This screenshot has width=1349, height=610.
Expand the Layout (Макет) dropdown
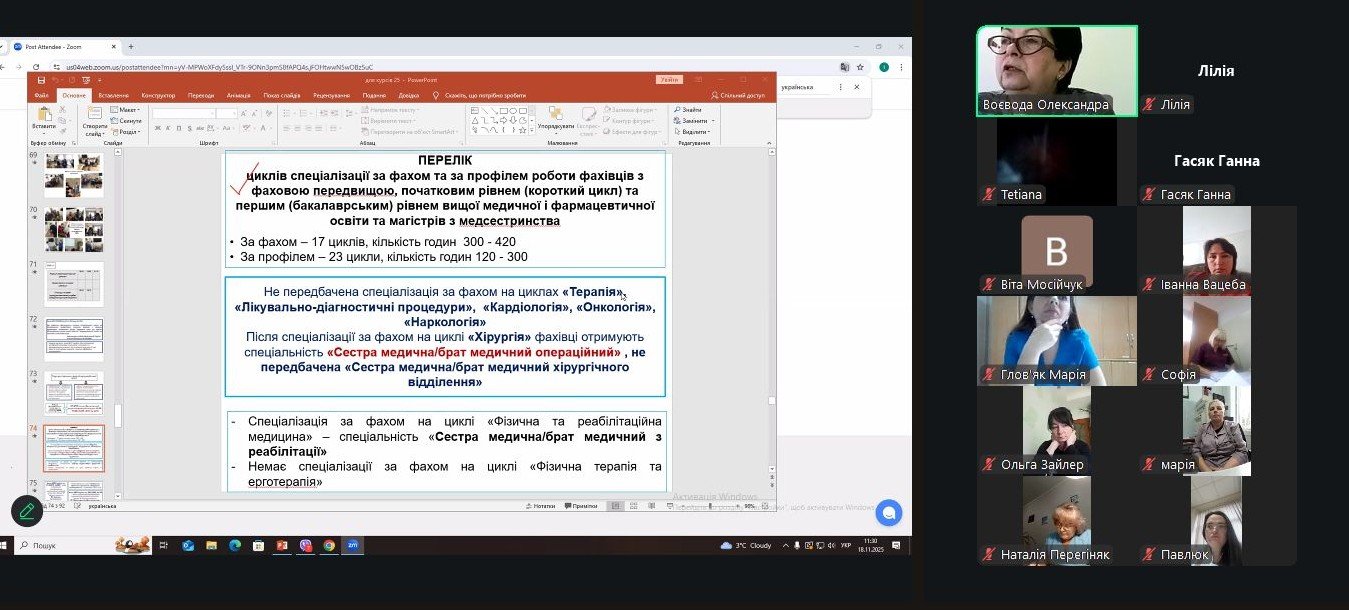click(127, 109)
